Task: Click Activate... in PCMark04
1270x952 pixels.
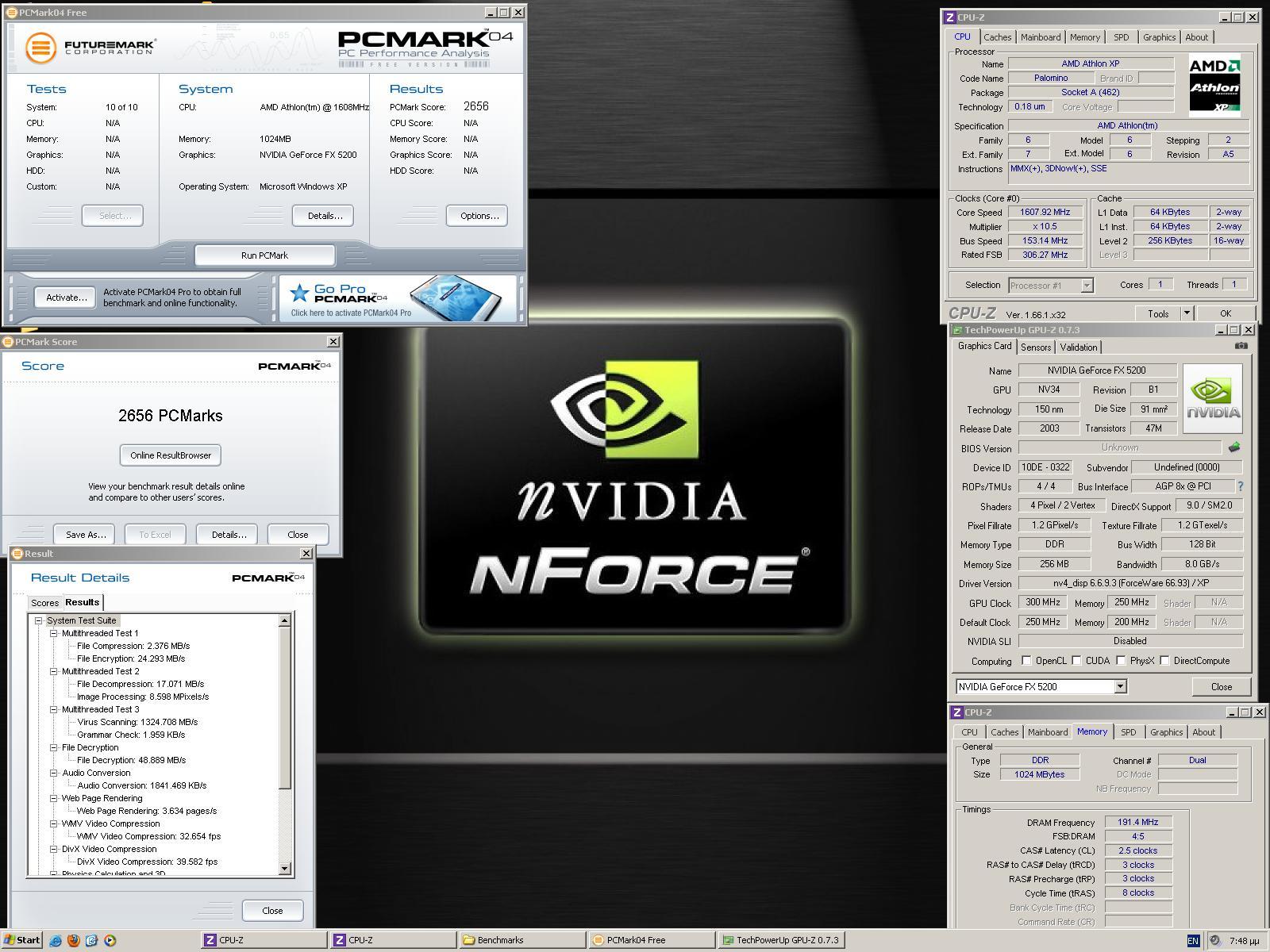Action: (66, 297)
